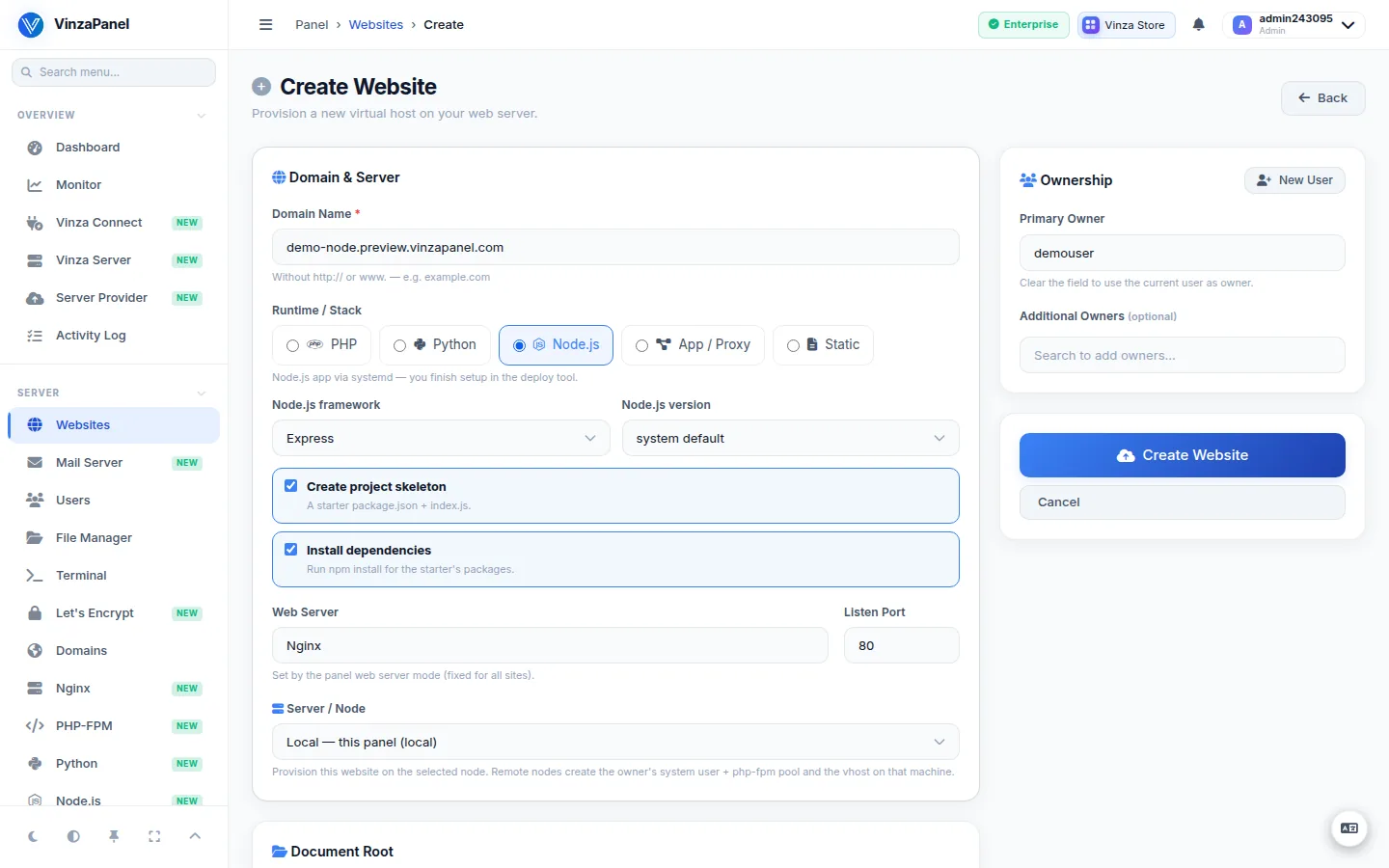Open Websites item in sidebar
The image size is (1389, 868).
114,425
